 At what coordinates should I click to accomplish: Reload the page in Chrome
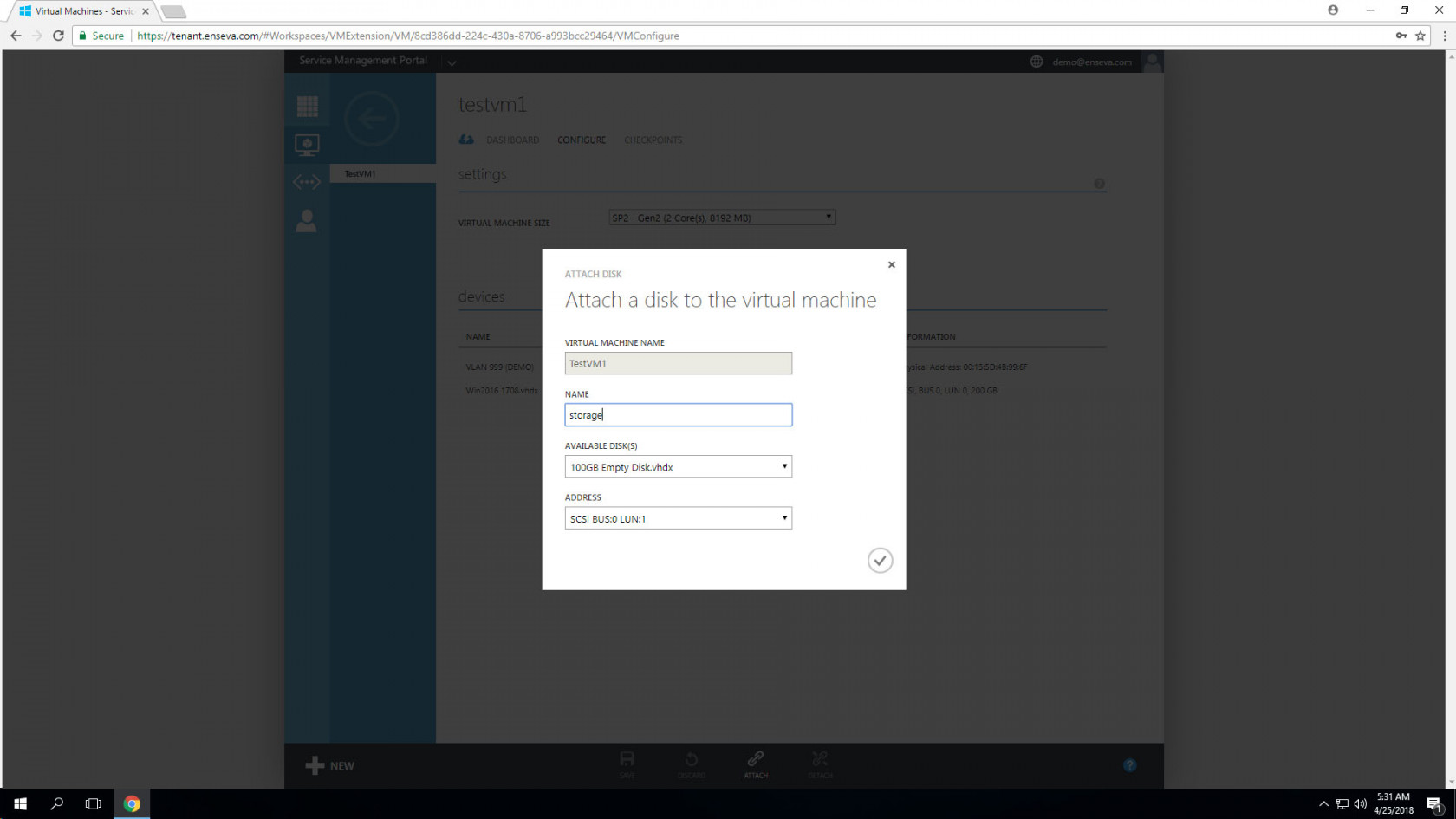coord(58,36)
